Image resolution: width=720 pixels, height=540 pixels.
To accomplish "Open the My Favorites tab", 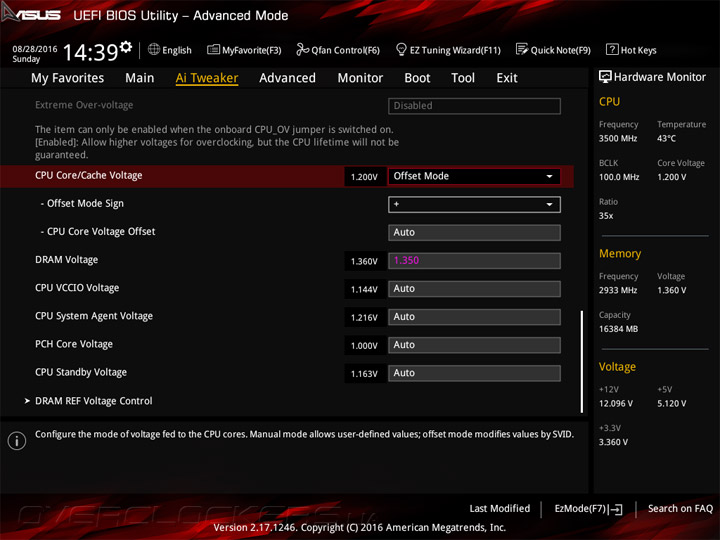I will [68, 78].
